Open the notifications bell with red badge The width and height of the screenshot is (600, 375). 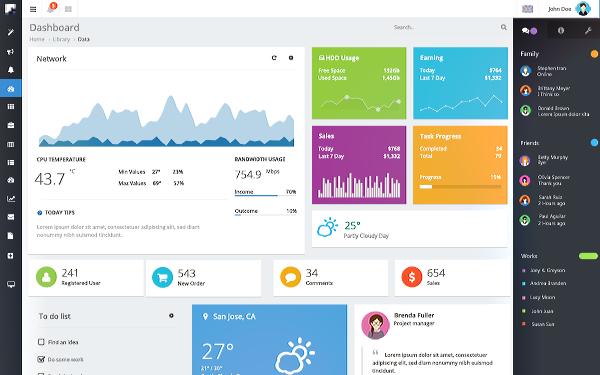coord(51,8)
